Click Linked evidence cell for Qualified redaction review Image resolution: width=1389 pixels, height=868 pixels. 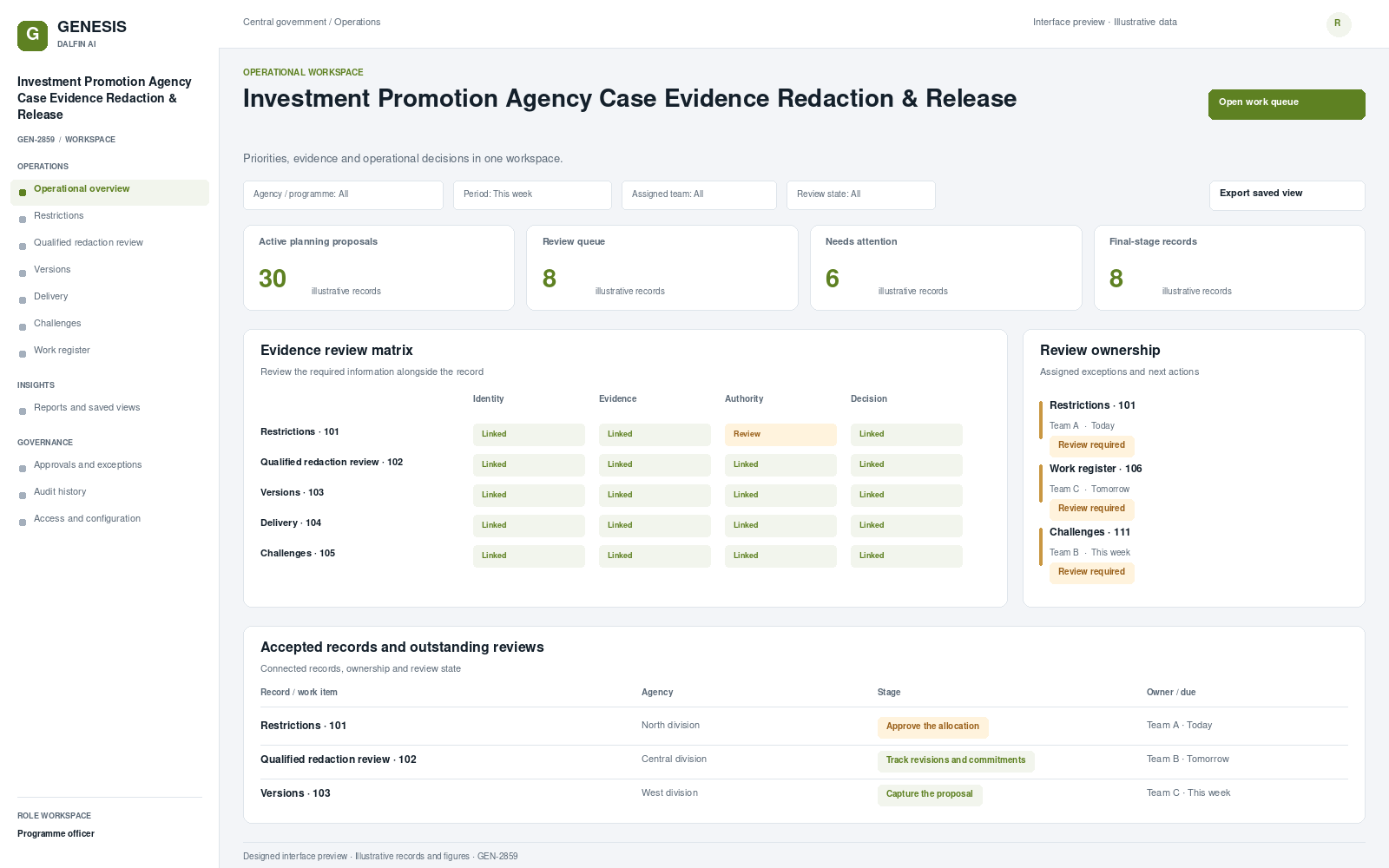pyautogui.click(x=655, y=465)
